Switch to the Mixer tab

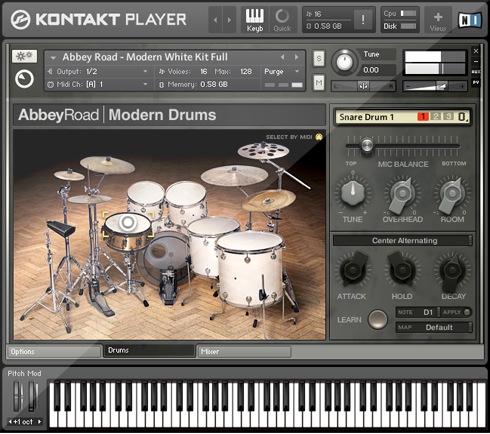pyautogui.click(x=244, y=352)
